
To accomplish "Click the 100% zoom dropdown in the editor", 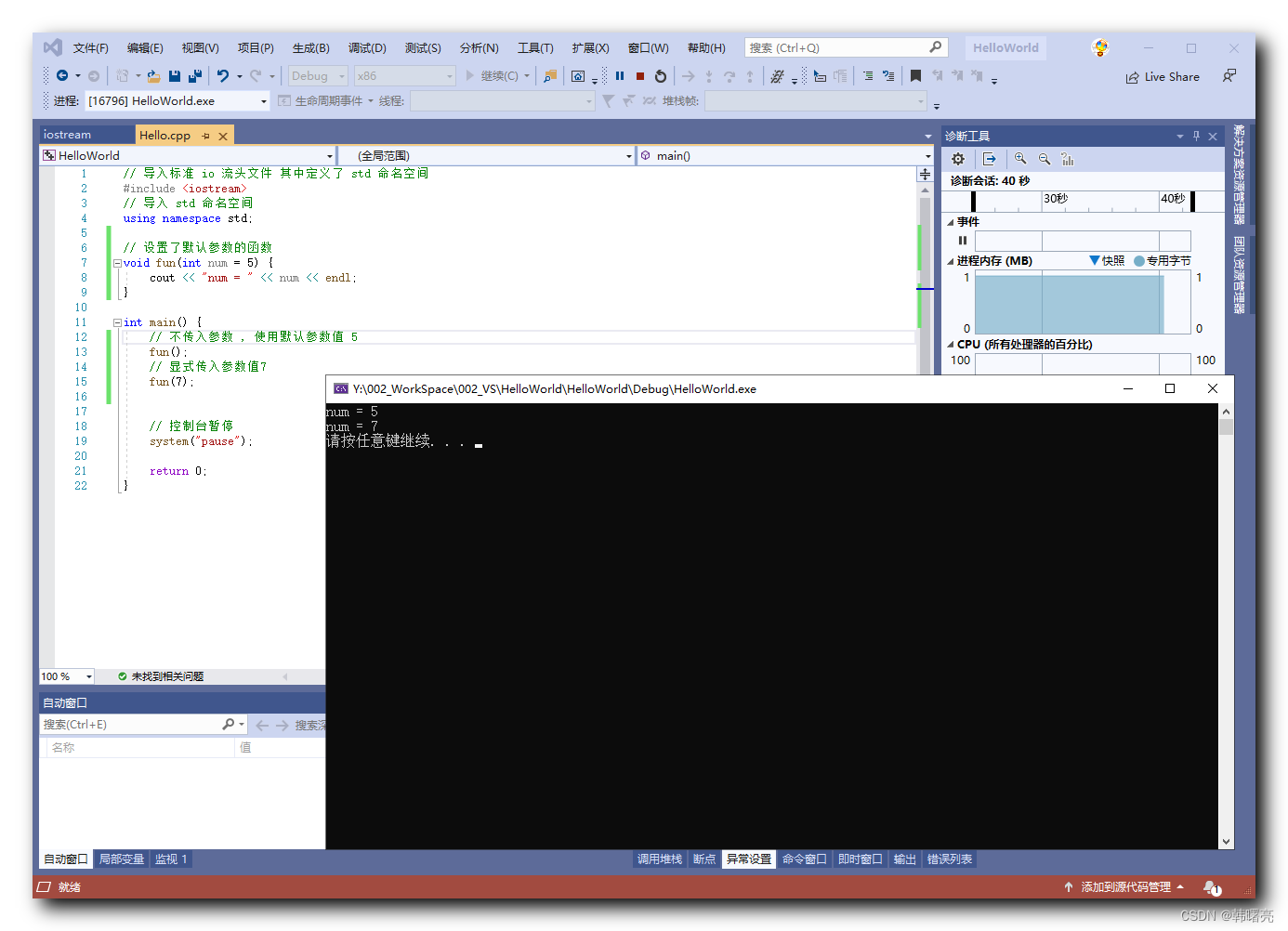I will tap(65, 675).
